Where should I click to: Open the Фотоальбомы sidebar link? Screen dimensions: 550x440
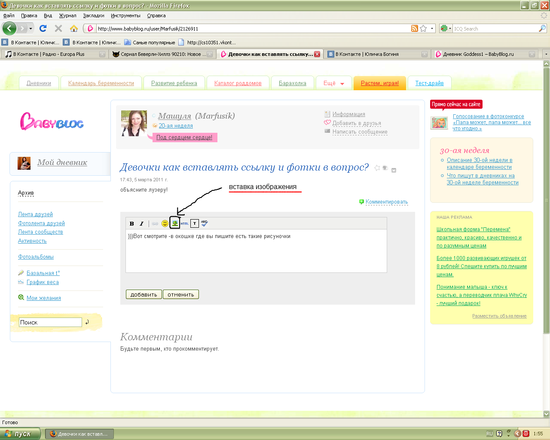pos(36,257)
